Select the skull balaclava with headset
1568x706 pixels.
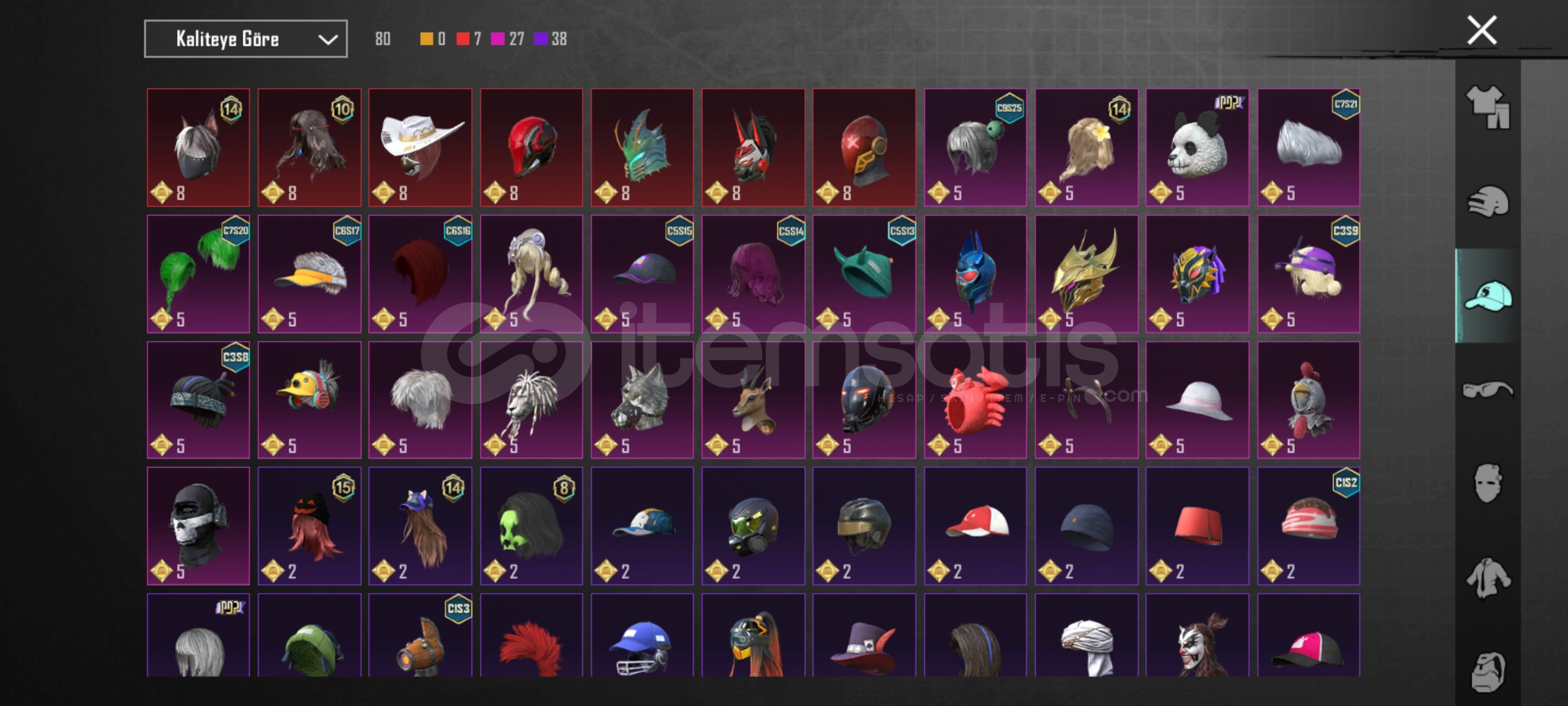pyautogui.click(x=199, y=526)
